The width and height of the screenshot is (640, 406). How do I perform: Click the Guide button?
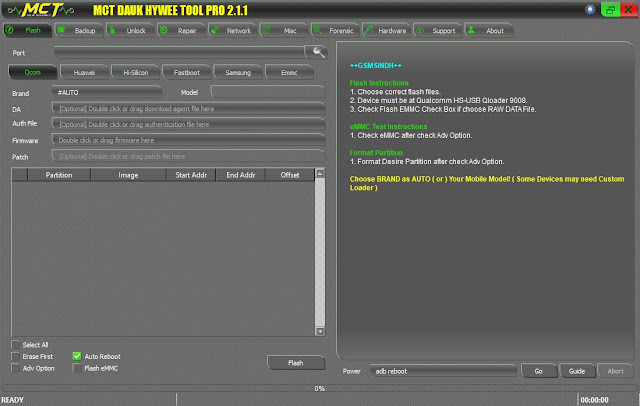click(577, 371)
